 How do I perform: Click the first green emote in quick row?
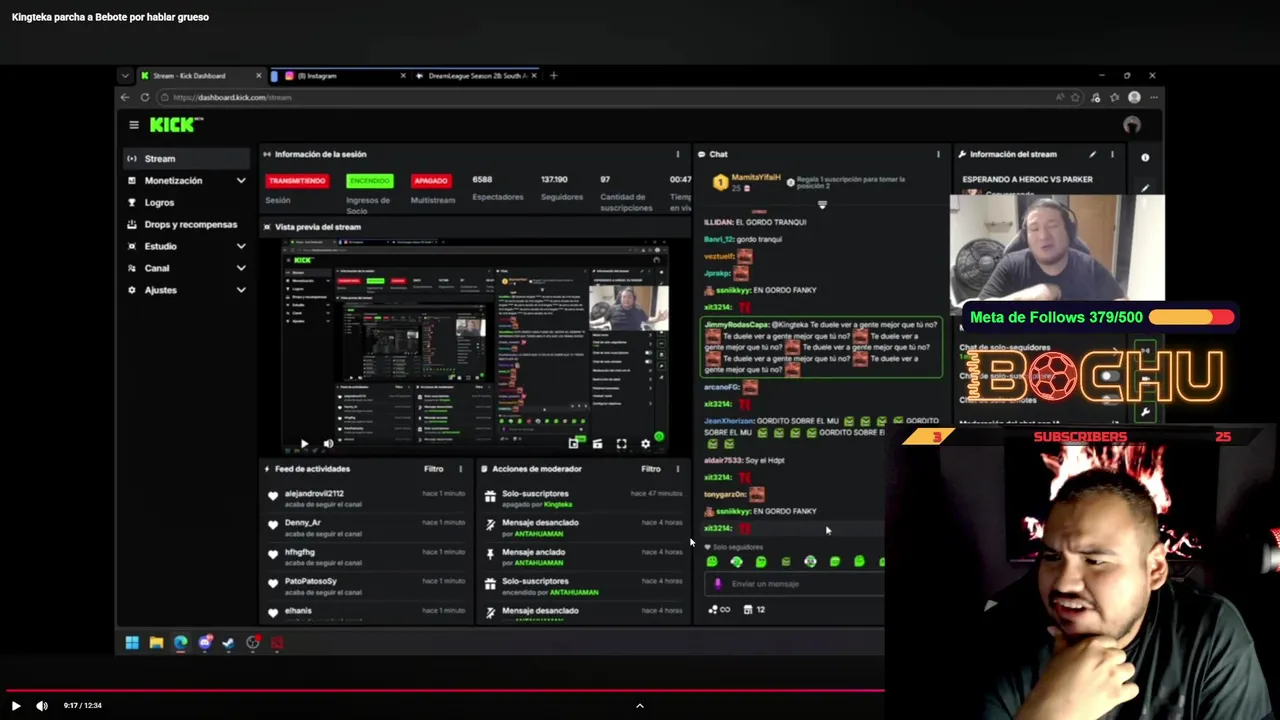712,562
